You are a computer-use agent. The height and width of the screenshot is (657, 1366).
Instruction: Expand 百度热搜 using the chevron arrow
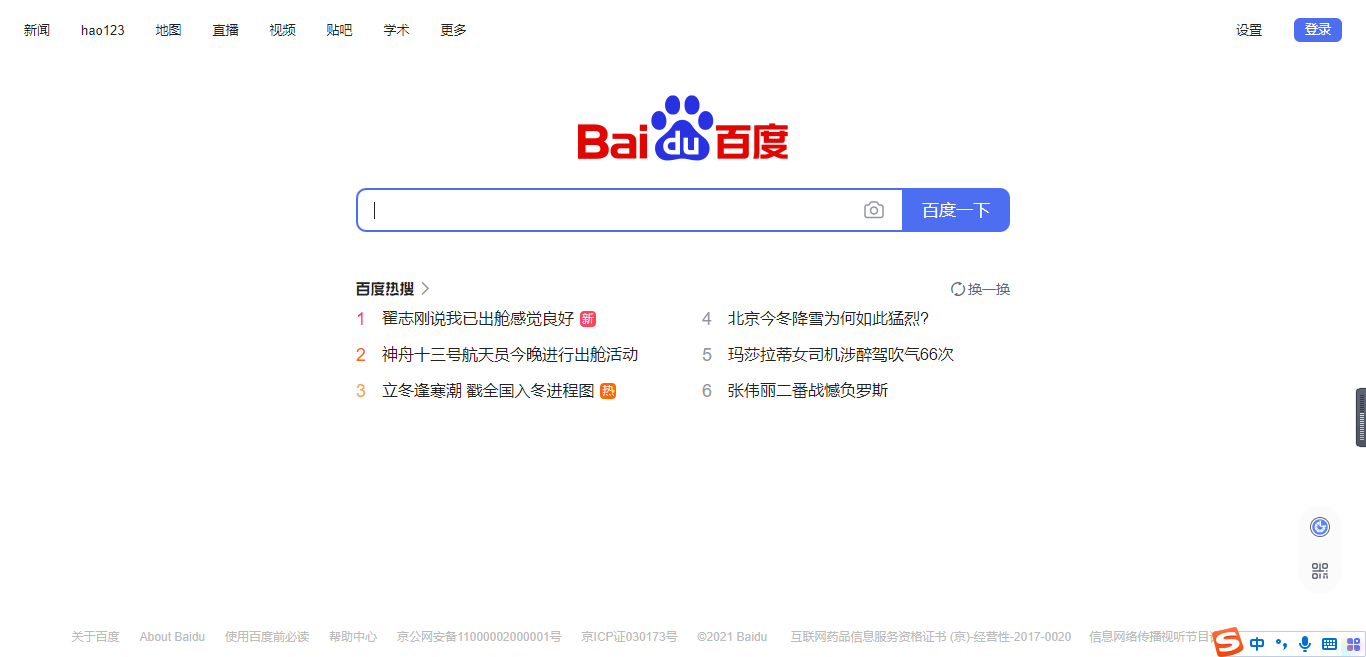pyautogui.click(x=425, y=289)
